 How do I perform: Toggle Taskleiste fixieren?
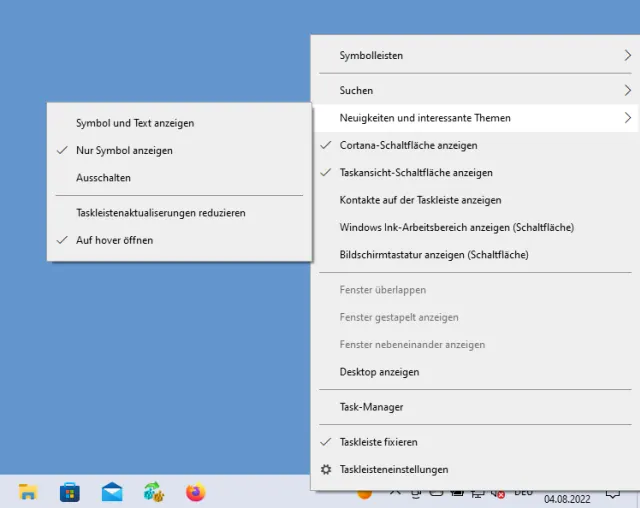pos(378,441)
